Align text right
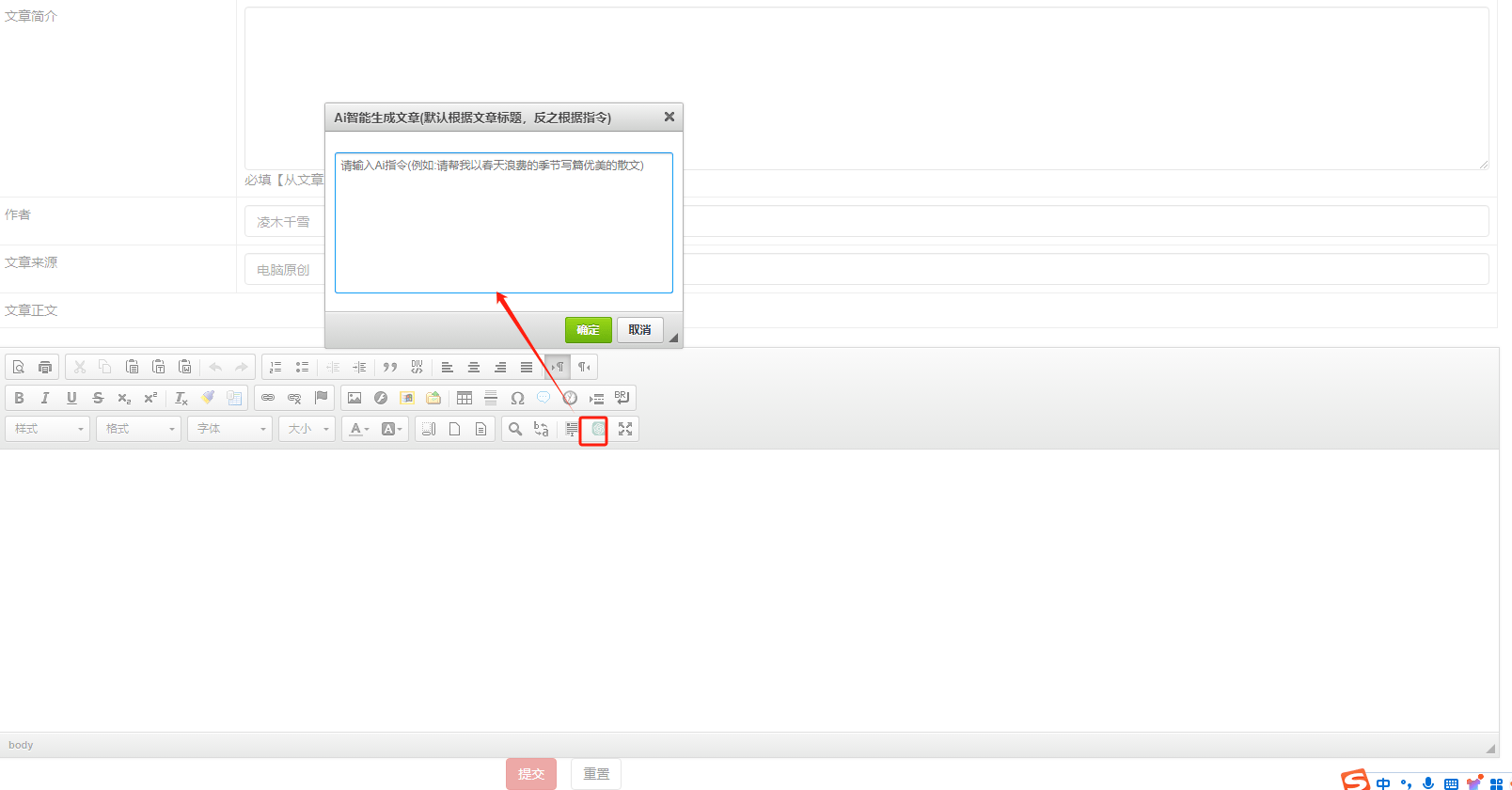 (x=500, y=367)
